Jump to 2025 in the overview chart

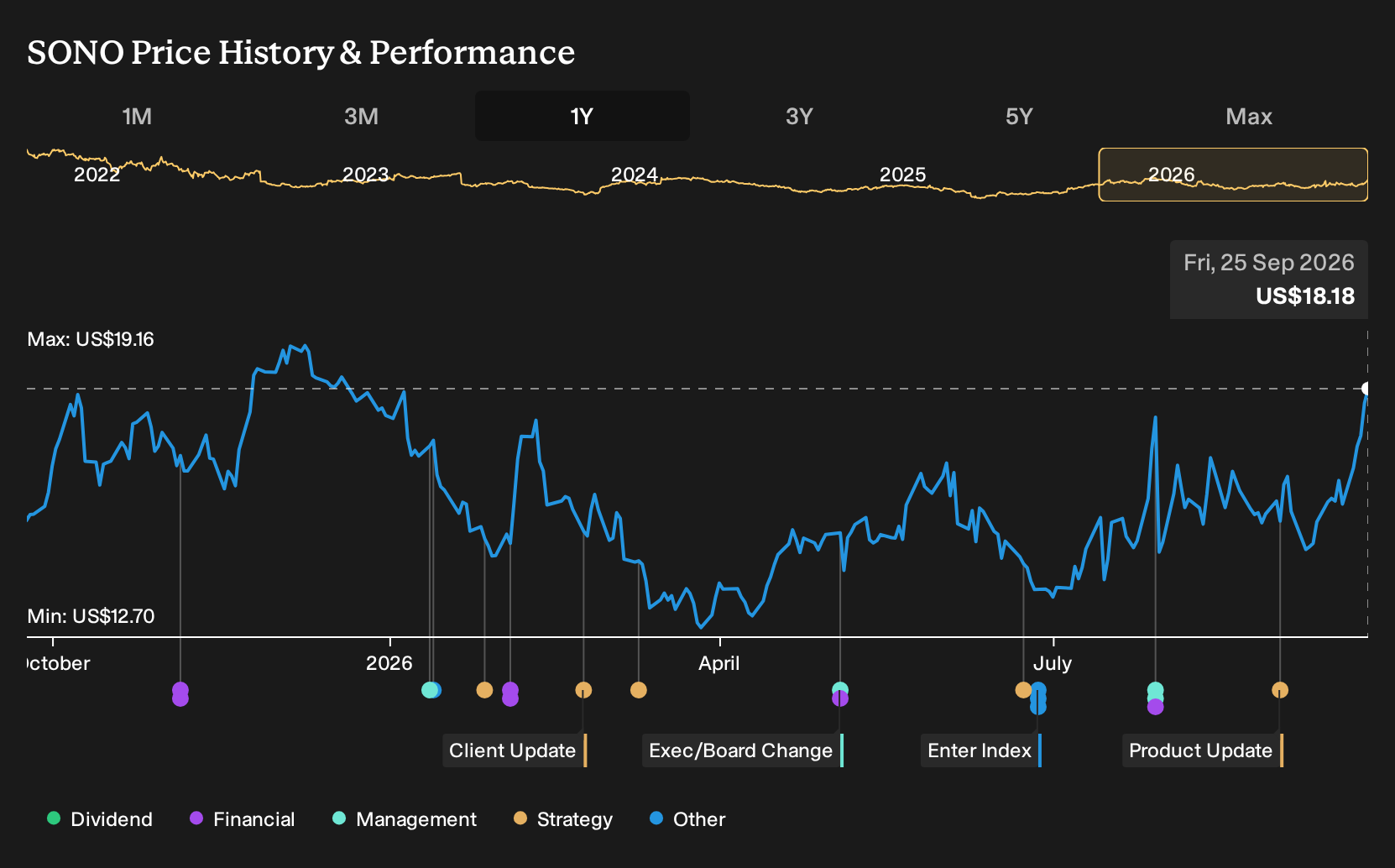tap(903, 175)
